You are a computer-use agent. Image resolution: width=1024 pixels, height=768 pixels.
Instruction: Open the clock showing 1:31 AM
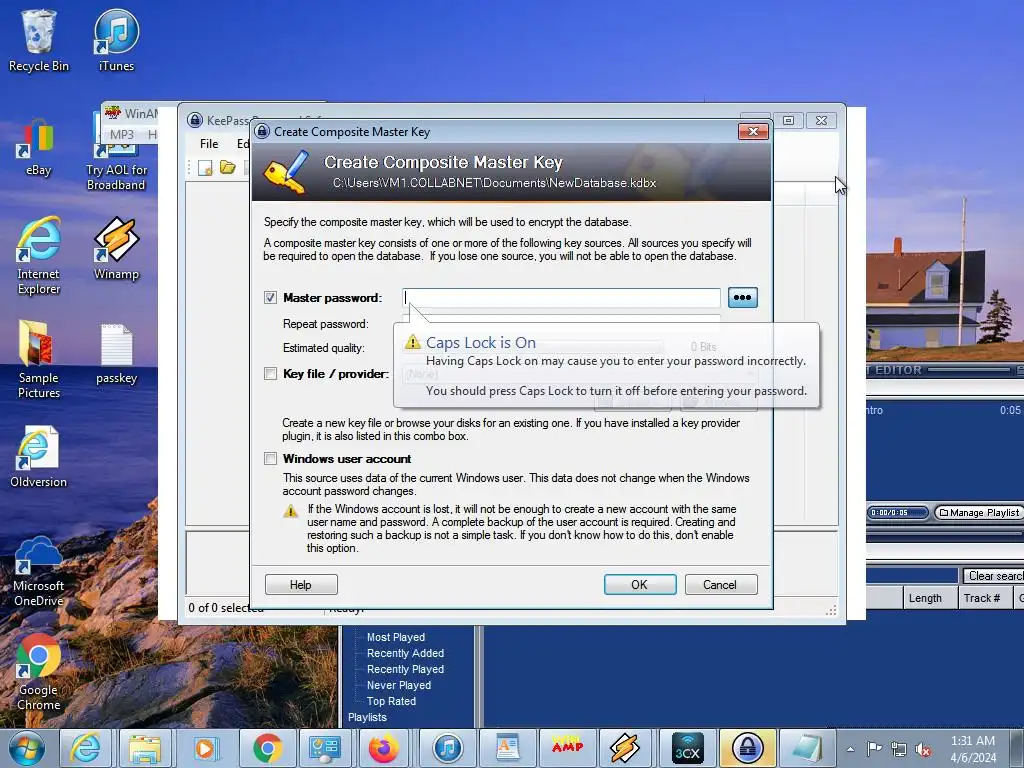tap(973, 749)
